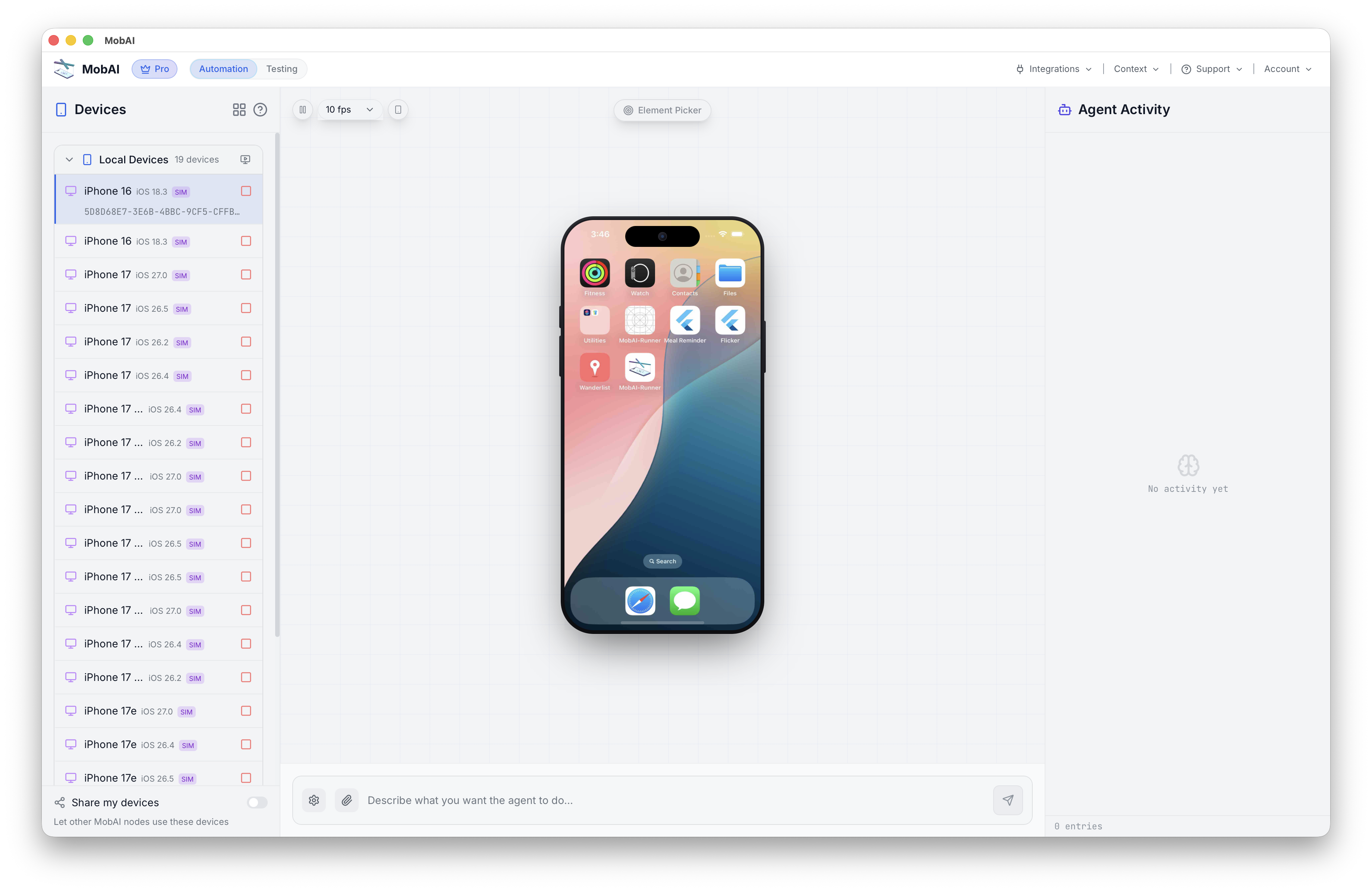The height and width of the screenshot is (892, 1372).
Task: Open agent settings gear icon
Action: (x=314, y=800)
